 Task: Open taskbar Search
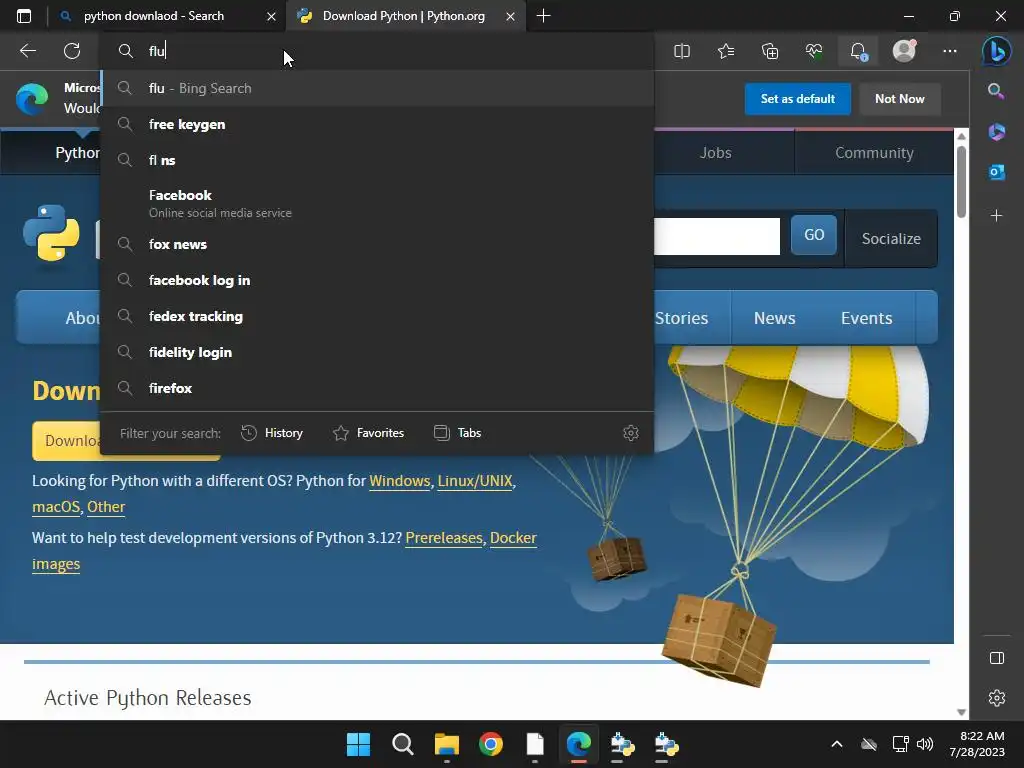click(x=402, y=744)
